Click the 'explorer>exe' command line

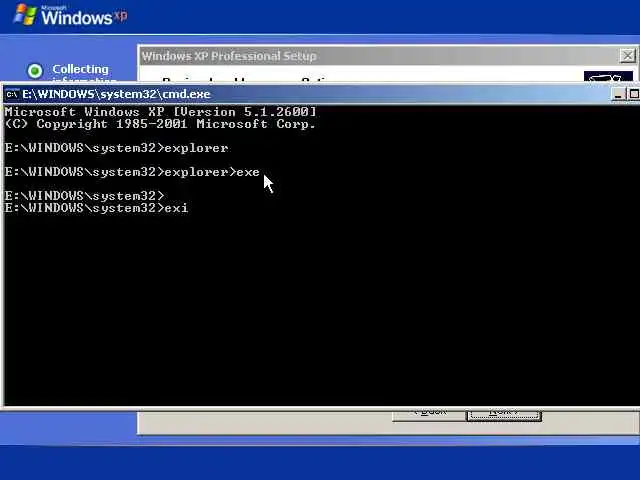[132, 172]
